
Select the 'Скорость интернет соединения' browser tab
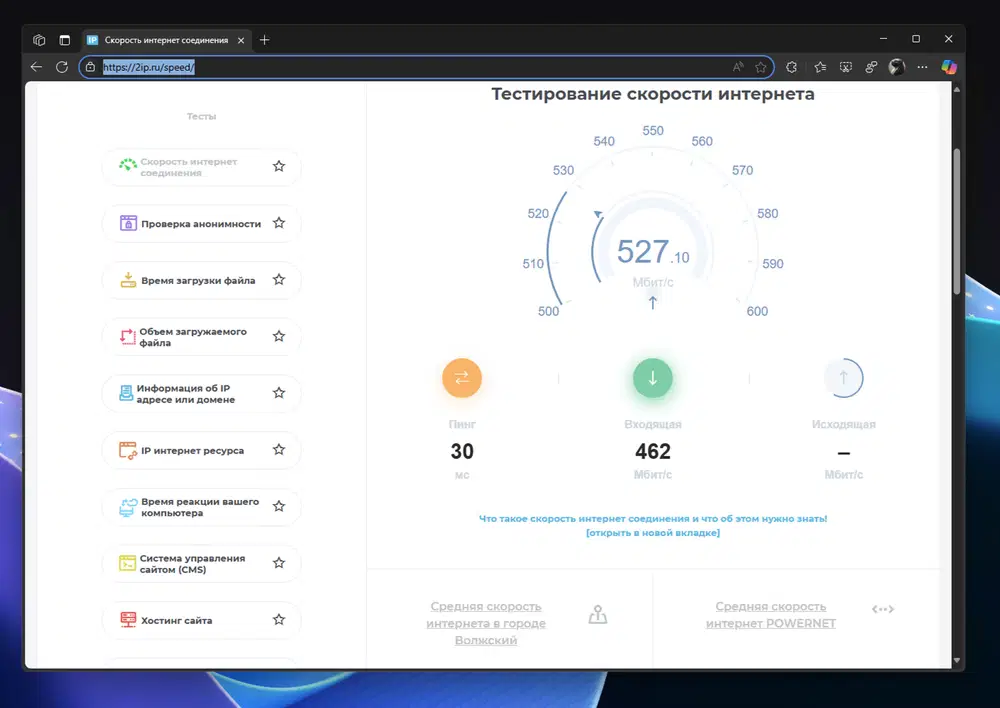pos(166,40)
